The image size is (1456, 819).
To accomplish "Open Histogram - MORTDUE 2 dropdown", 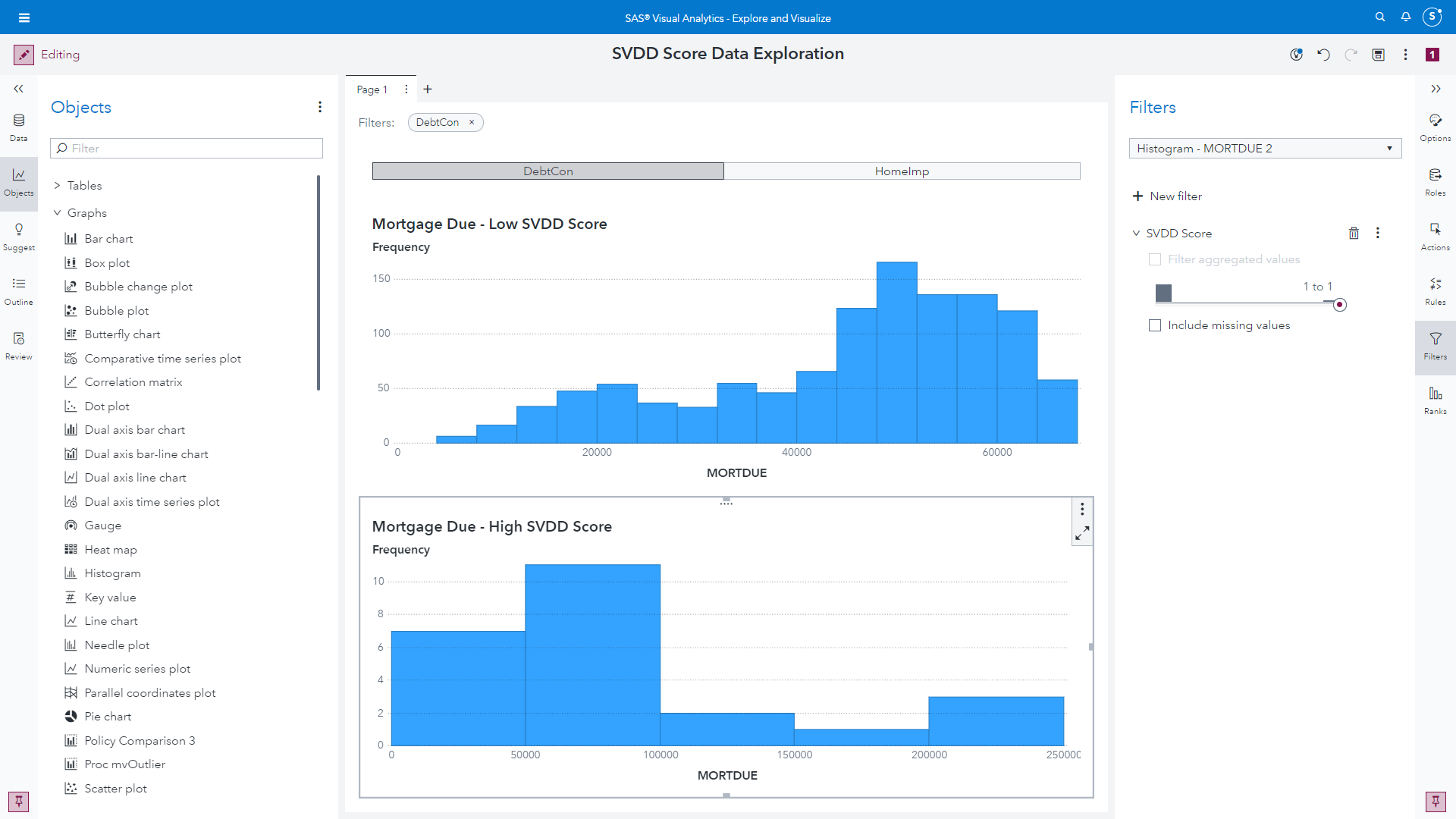I will click(1264, 149).
